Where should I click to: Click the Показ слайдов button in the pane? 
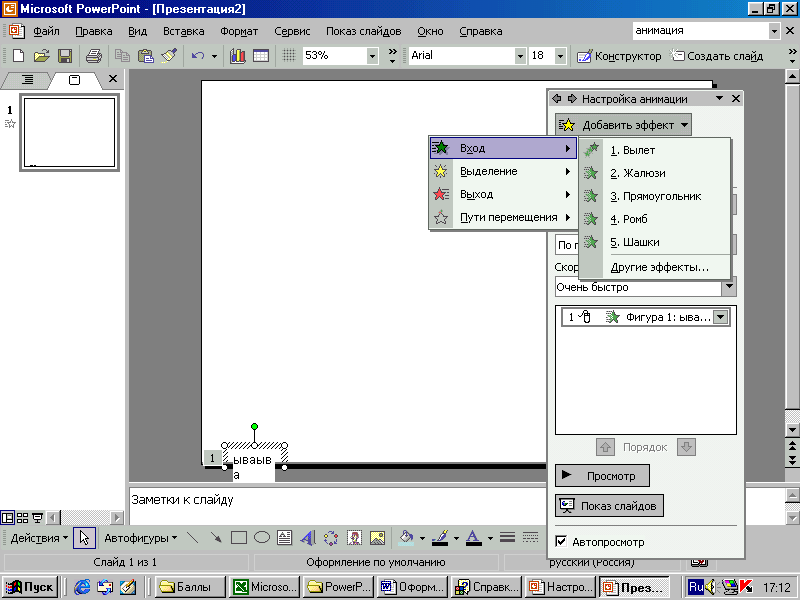pos(609,506)
